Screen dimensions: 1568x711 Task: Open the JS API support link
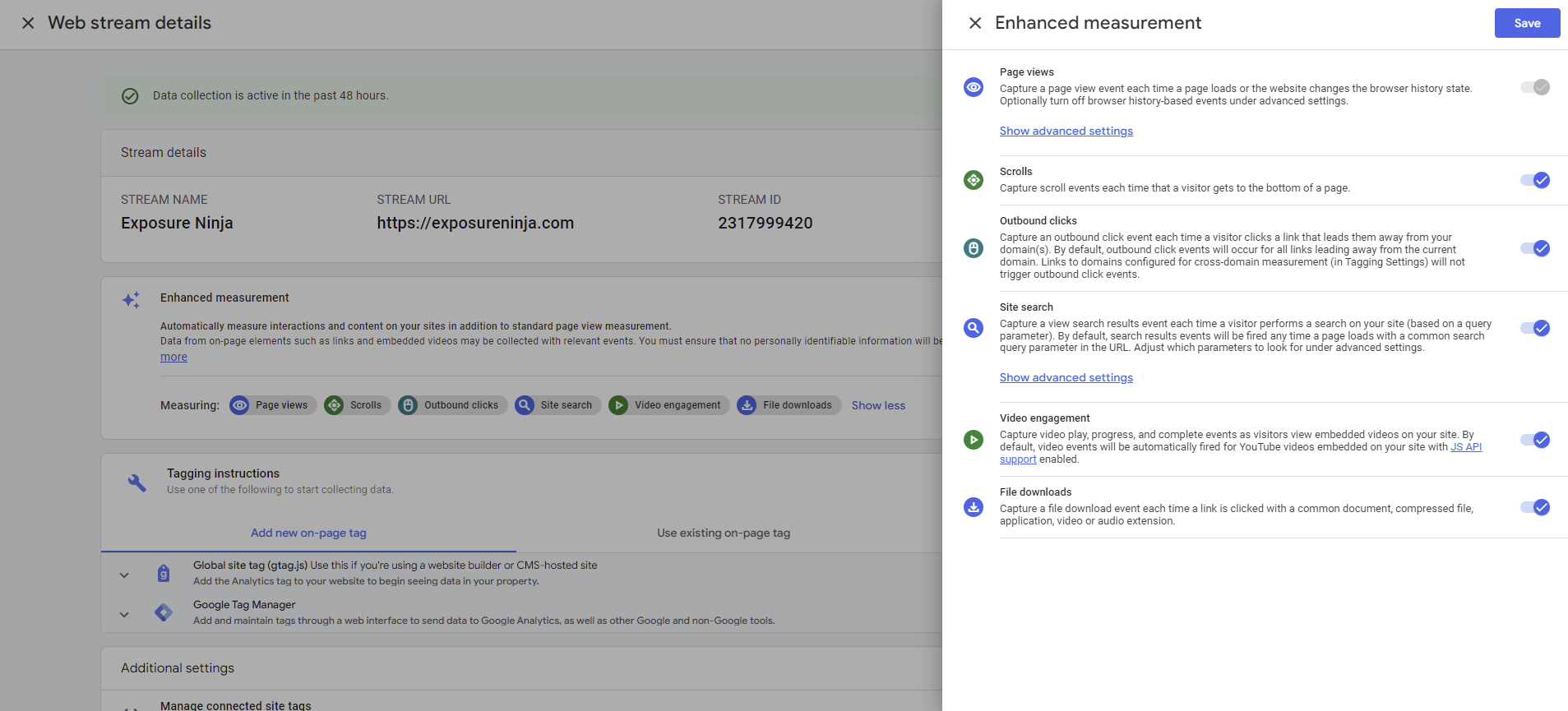(1465, 447)
